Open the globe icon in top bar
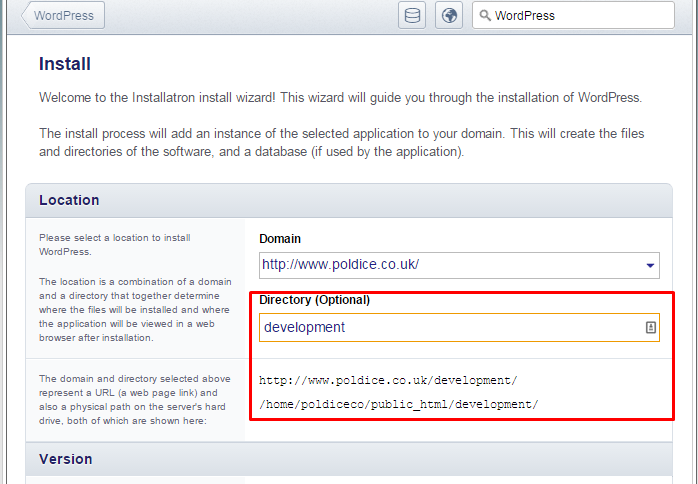The height and width of the screenshot is (484, 698). (x=449, y=15)
